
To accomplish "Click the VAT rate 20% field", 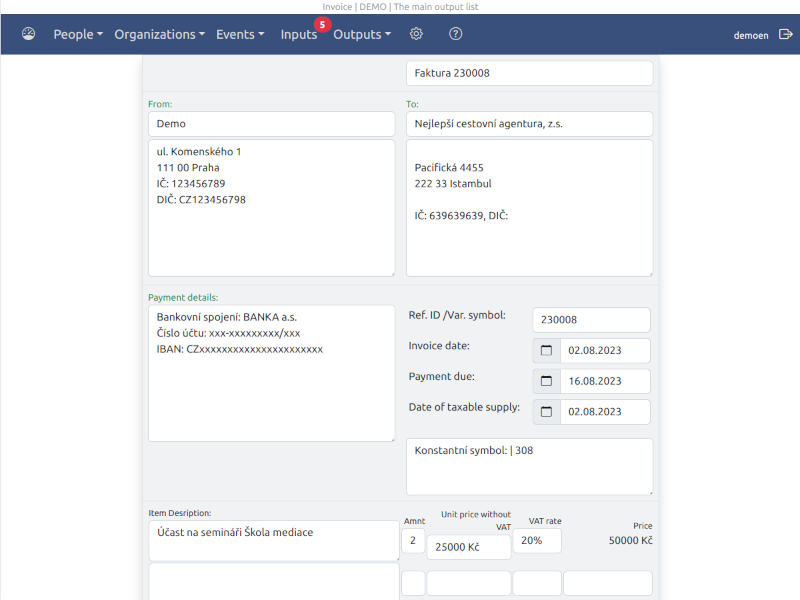I will [537, 540].
